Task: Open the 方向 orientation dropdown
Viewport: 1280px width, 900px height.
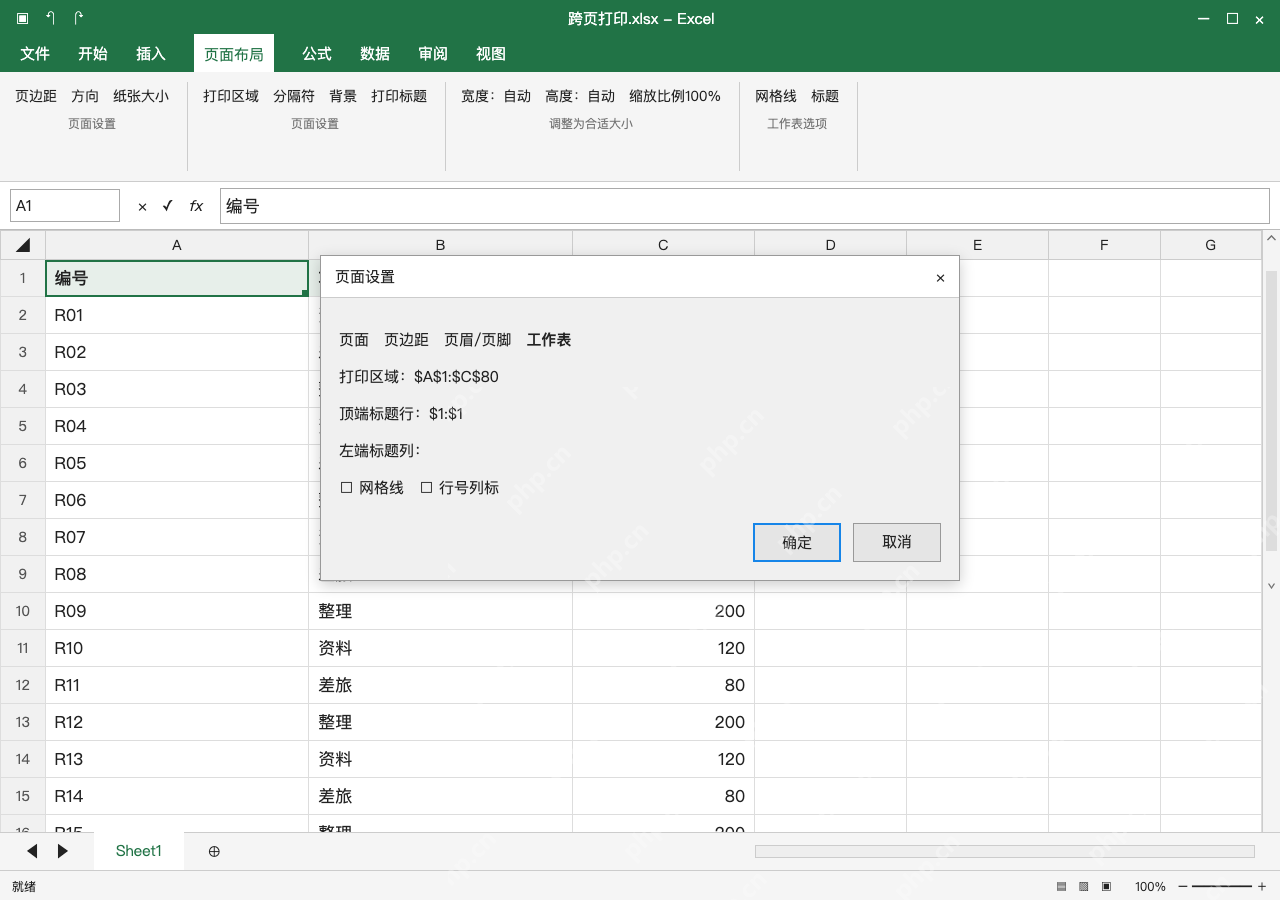Action: point(85,96)
